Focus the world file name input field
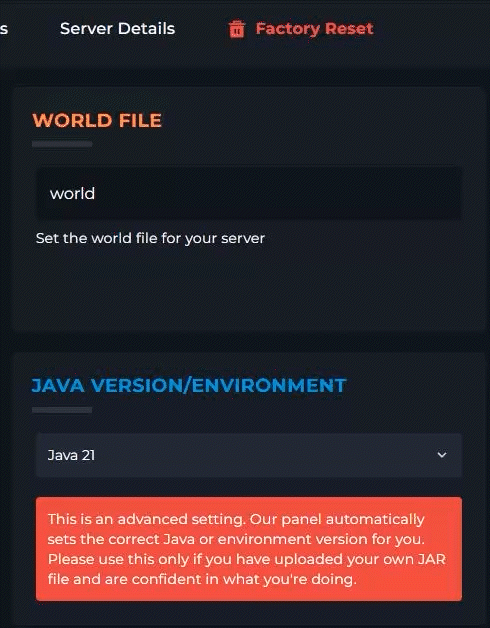 tap(249, 193)
